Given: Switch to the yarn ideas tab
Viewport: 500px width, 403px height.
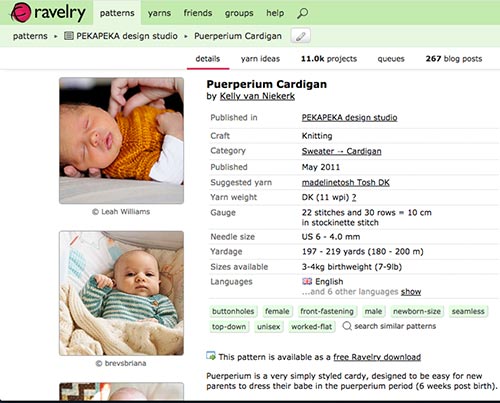Looking at the screenshot, I should point(260,59).
